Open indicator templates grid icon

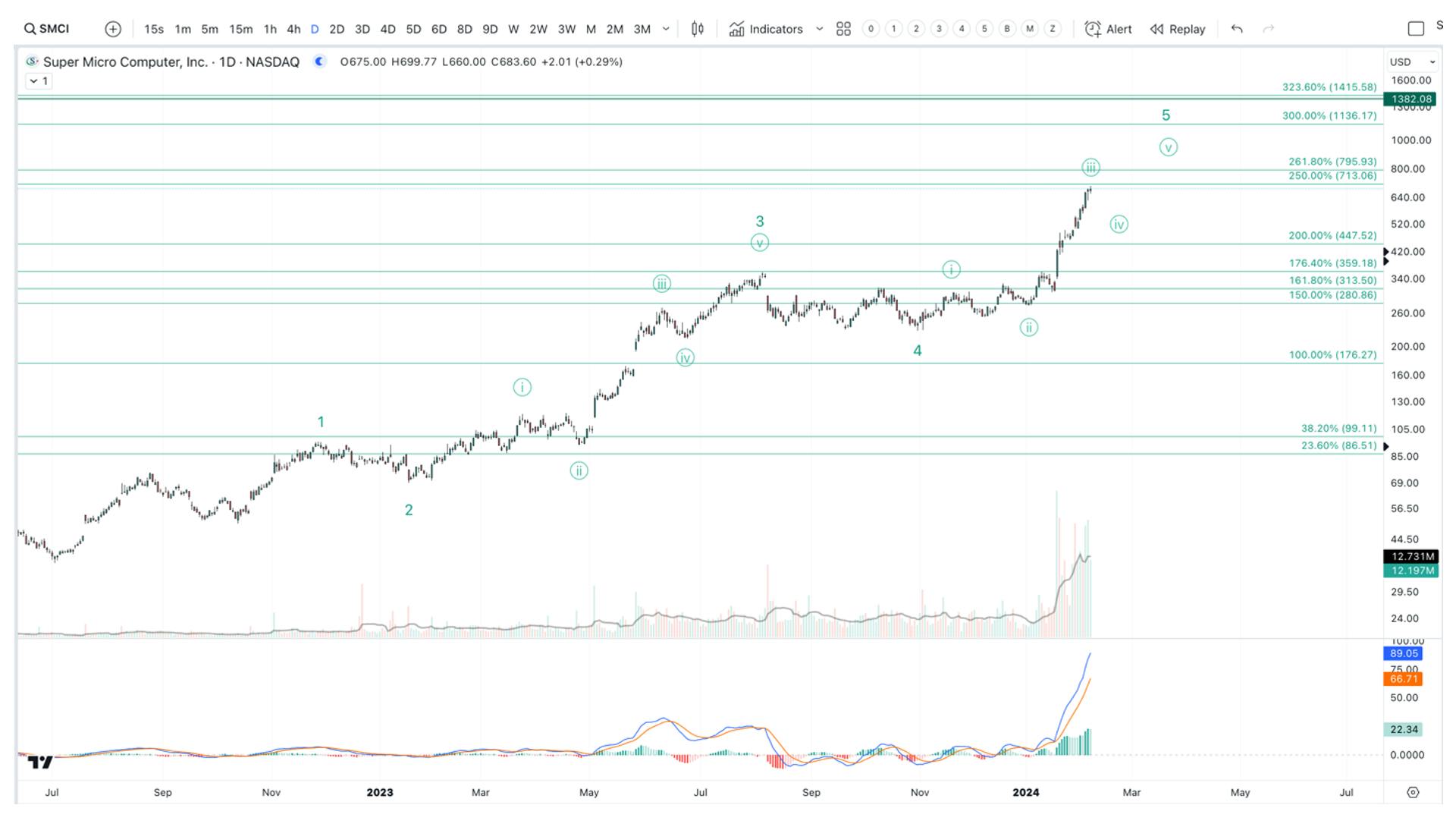(x=843, y=29)
